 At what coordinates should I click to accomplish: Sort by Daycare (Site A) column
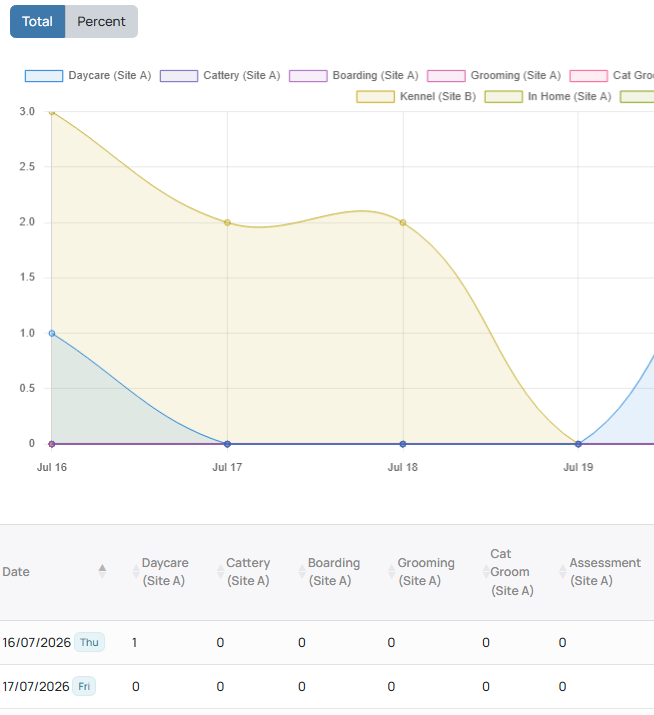point(161,572)
